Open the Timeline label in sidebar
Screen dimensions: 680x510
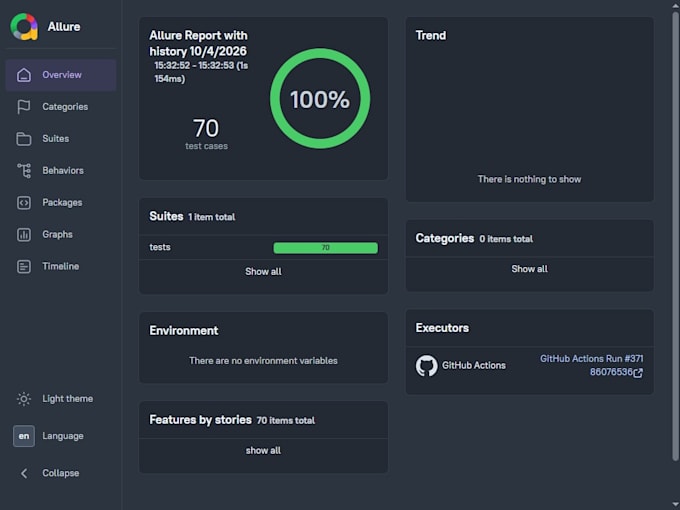pos(61,266)
